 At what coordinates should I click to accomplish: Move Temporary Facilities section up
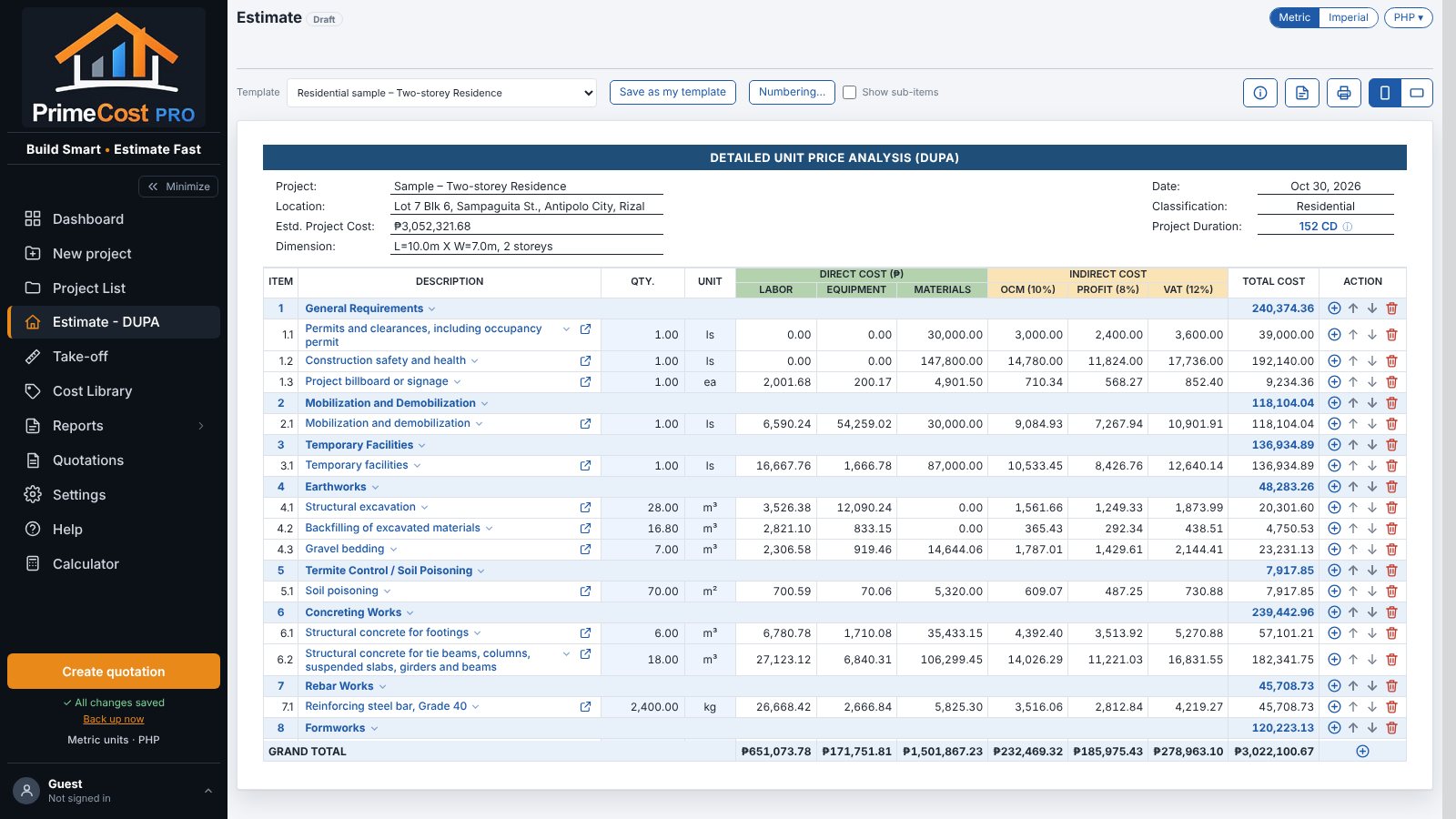1353,445
